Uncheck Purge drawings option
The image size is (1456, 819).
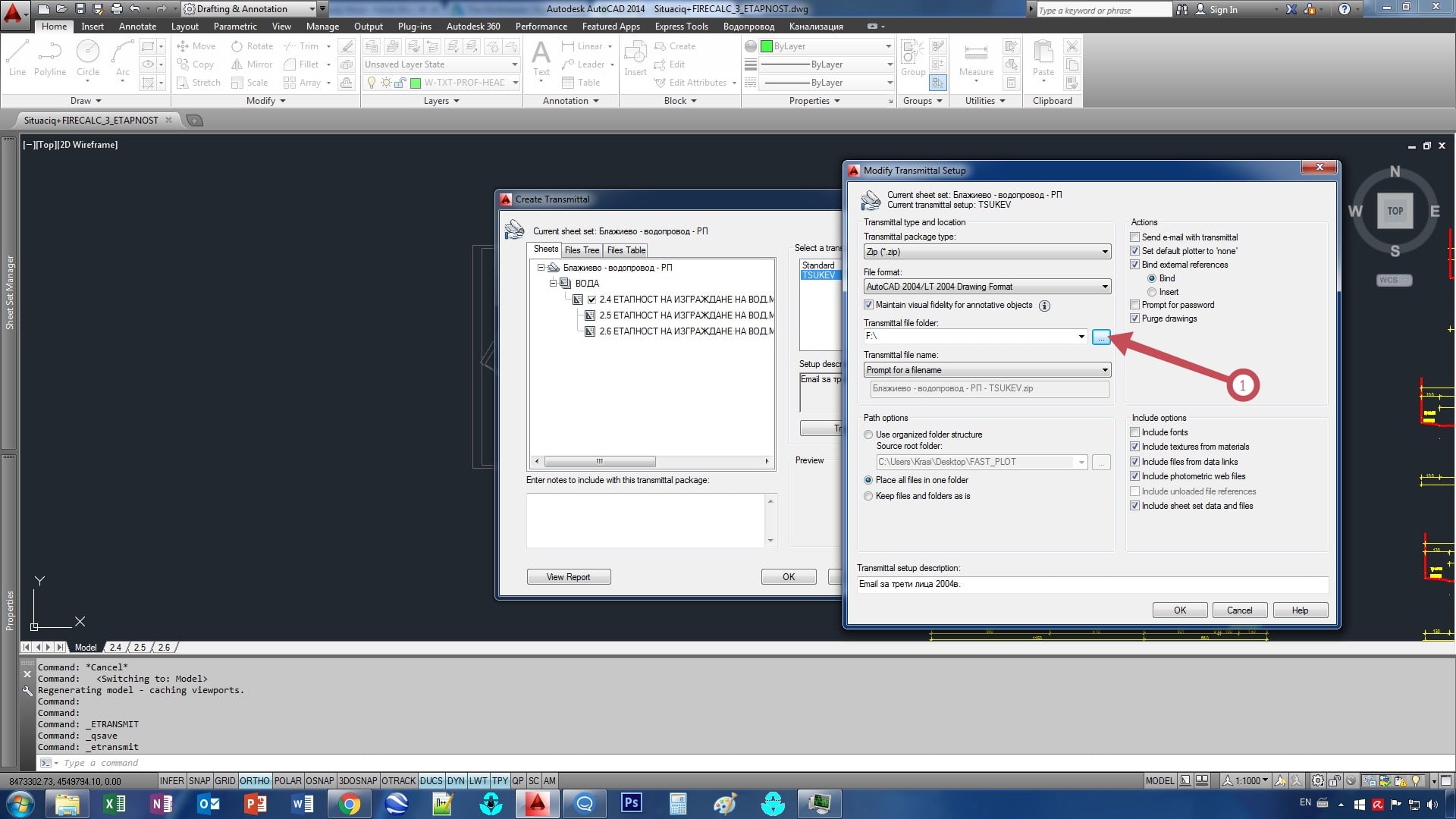pos(1135,318)
